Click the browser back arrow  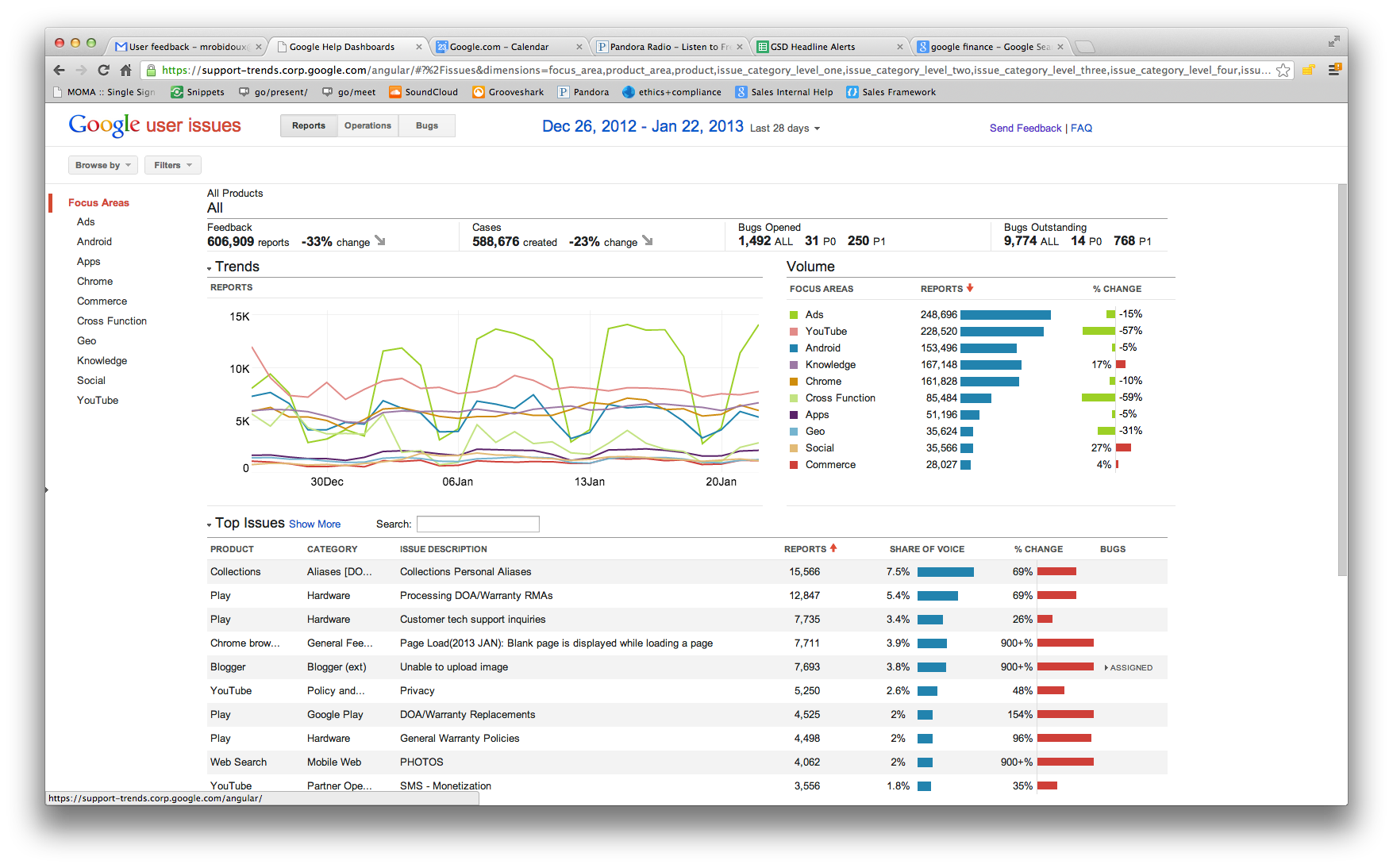pyautogui.click(x=59, y=70)
